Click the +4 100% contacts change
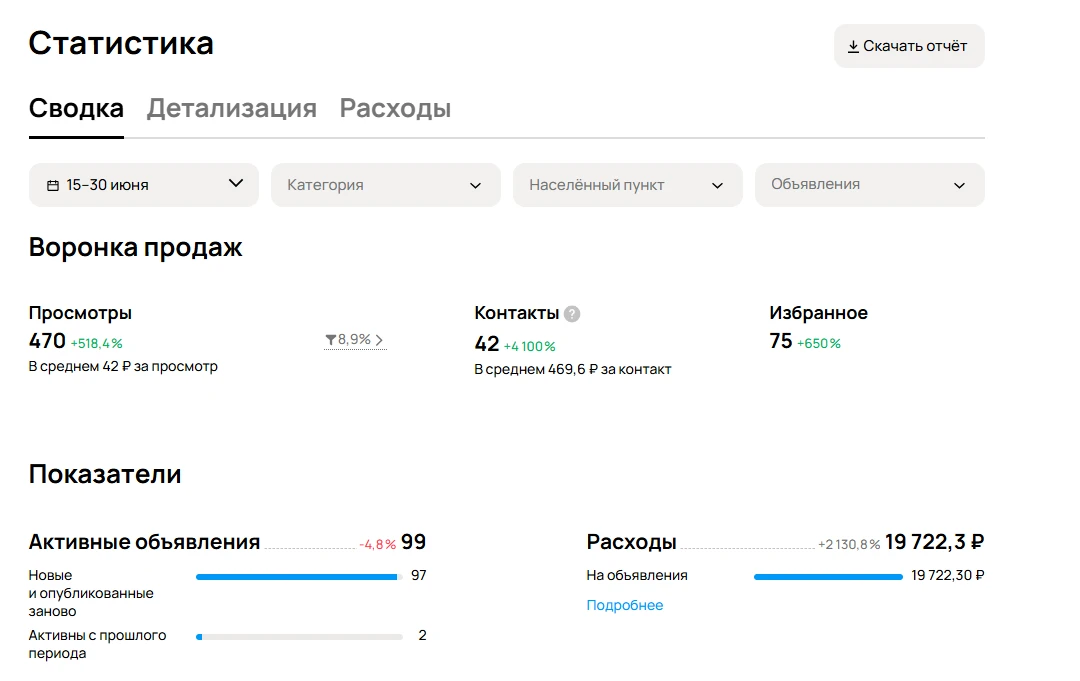The height and width of the screenshot is (681, 1080). [x=530, y=346]
